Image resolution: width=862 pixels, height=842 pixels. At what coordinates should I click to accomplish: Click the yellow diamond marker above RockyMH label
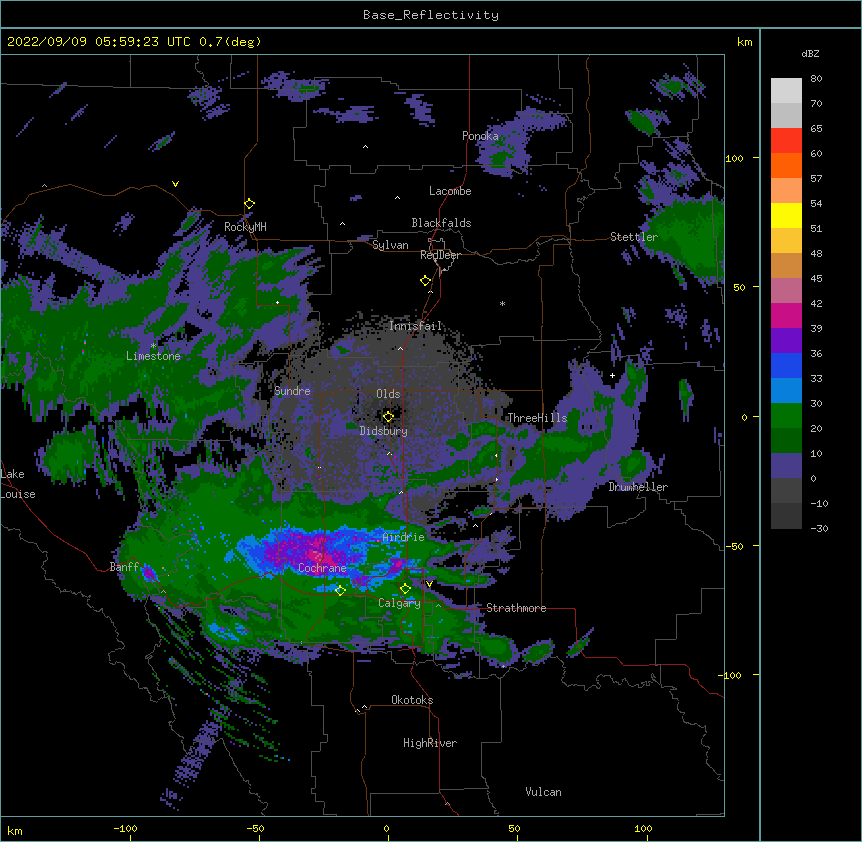pos(249,204)
